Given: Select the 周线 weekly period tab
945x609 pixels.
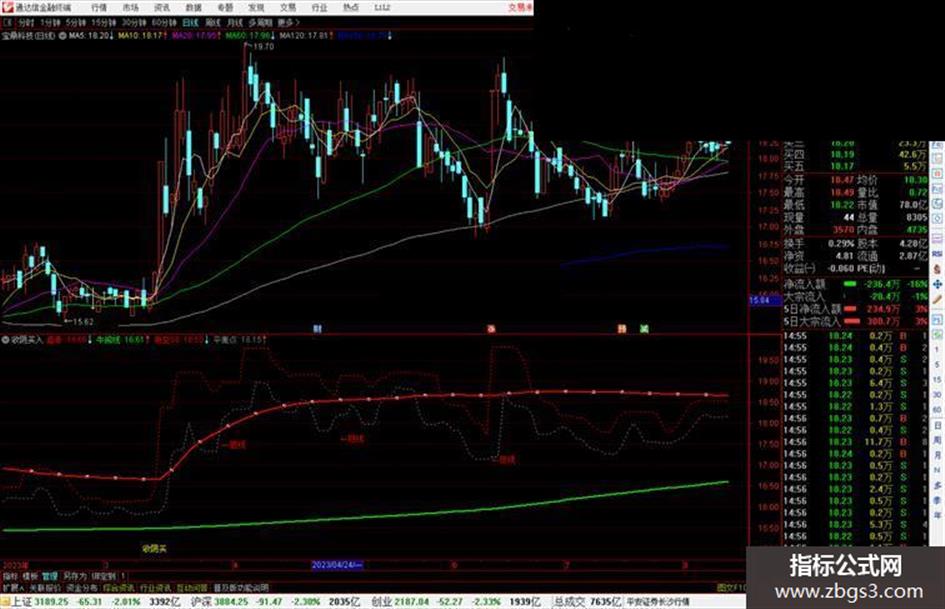Looking at the screenshot, I should (x=213, y=22).
